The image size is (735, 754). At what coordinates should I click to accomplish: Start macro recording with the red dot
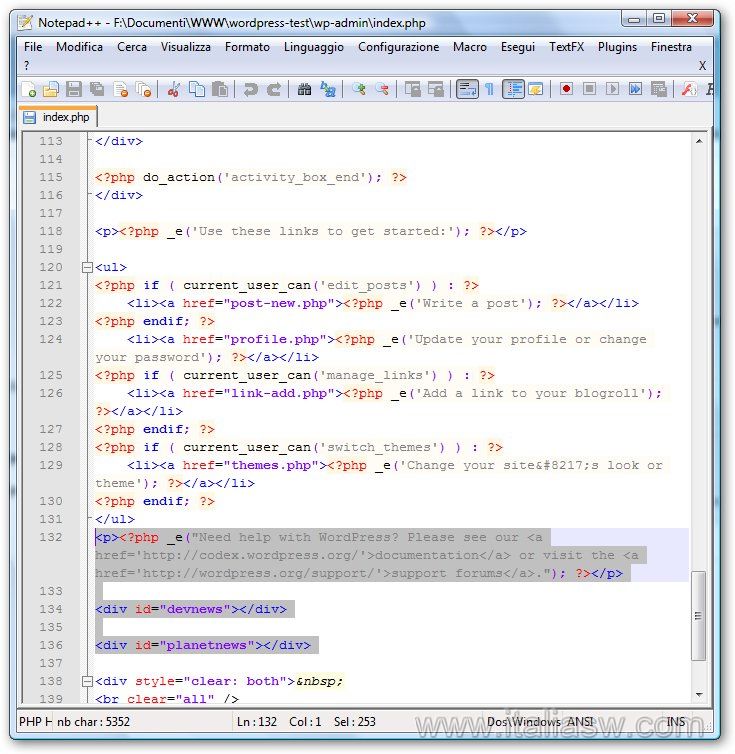[566, 89]
